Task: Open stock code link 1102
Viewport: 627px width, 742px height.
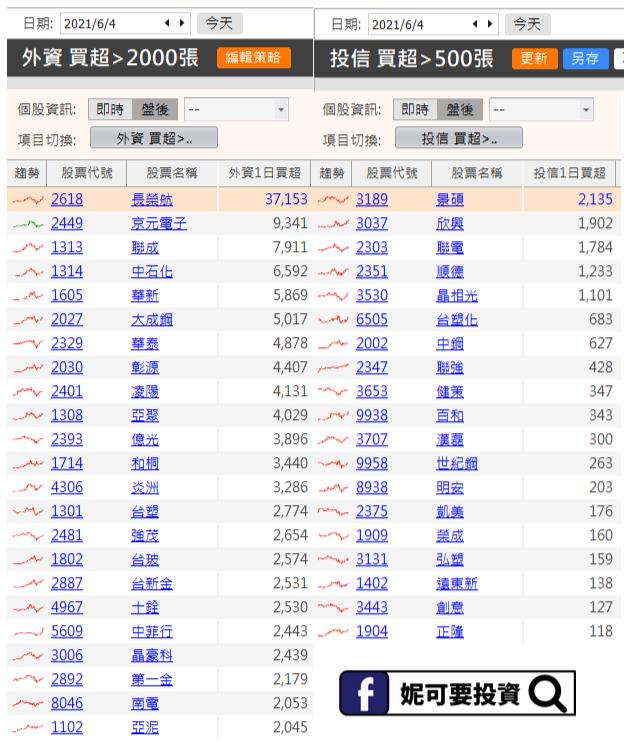Action: tap(67, 728)
